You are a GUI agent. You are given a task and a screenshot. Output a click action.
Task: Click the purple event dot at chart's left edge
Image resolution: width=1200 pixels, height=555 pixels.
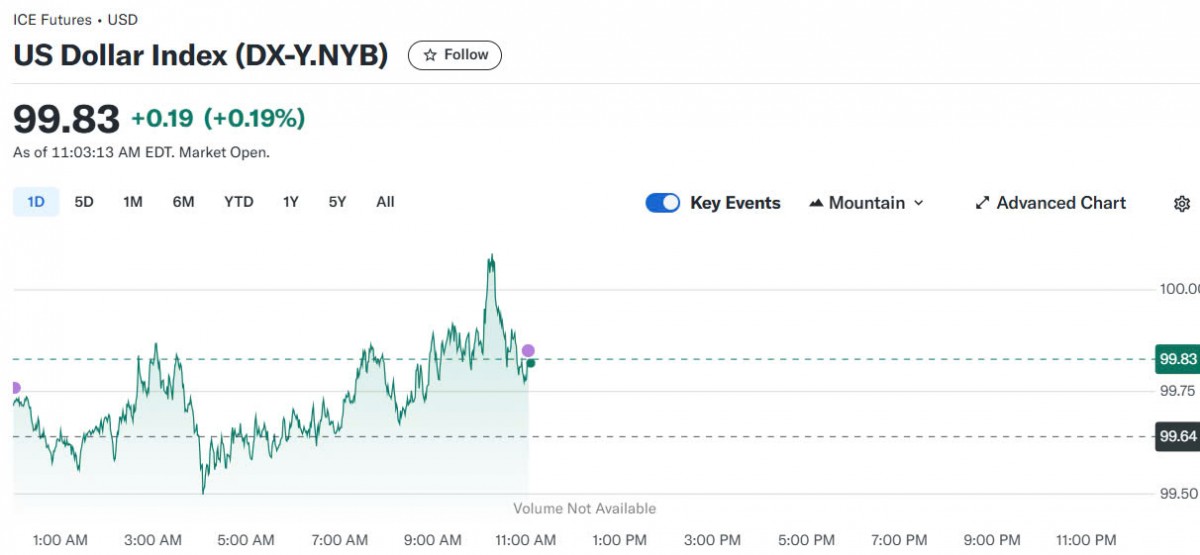[x=14, y=388]
